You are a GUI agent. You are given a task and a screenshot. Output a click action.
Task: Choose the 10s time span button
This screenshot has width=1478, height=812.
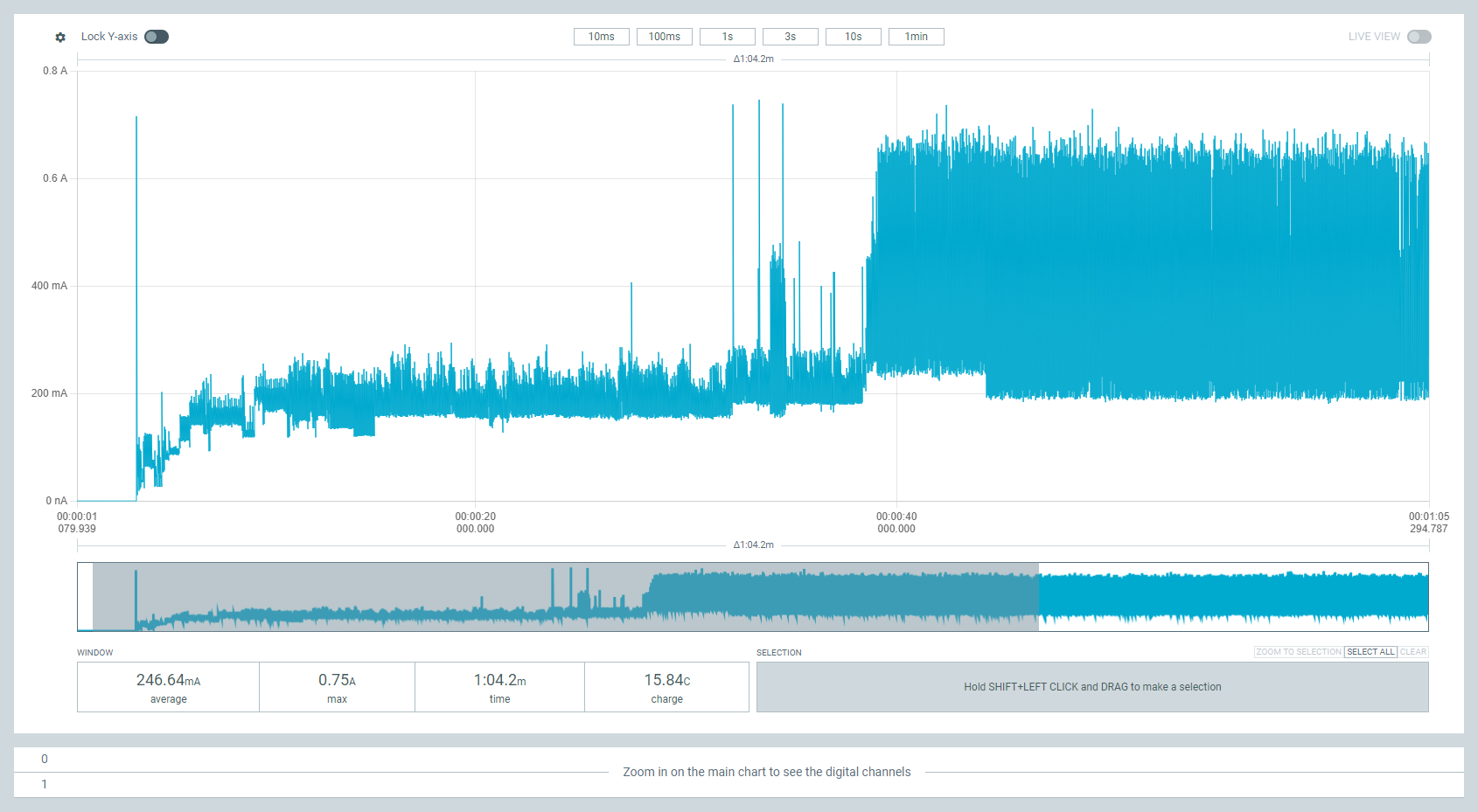(853, 37)
